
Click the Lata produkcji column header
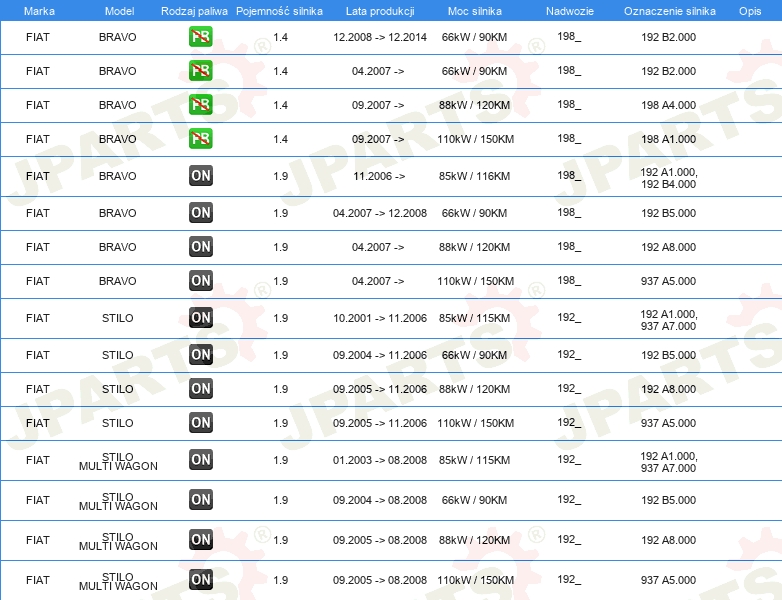[x=380, y=11]
